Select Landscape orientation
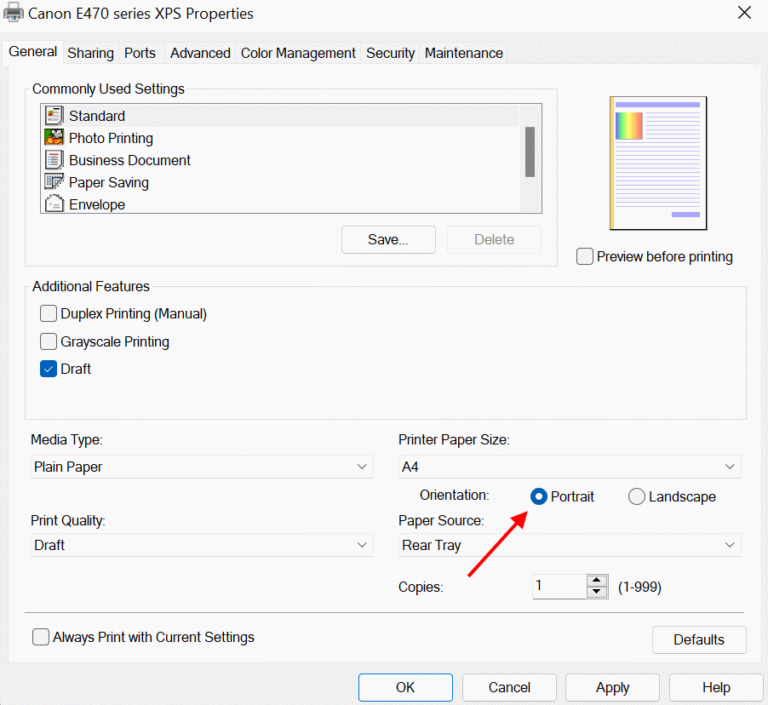The image size is (768, 705). pyautogui.click(x=637, y=497)
